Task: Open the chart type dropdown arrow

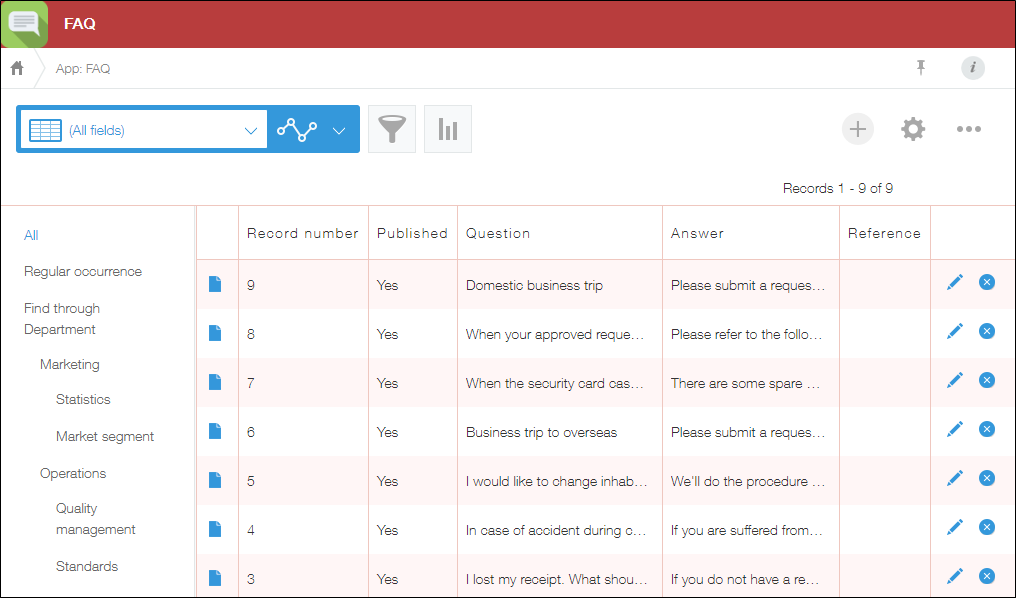Action: tap(339, 129)
